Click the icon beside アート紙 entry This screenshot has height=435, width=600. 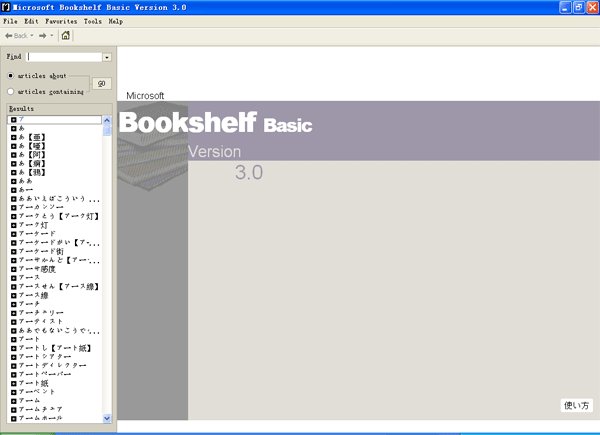(13, 382)
